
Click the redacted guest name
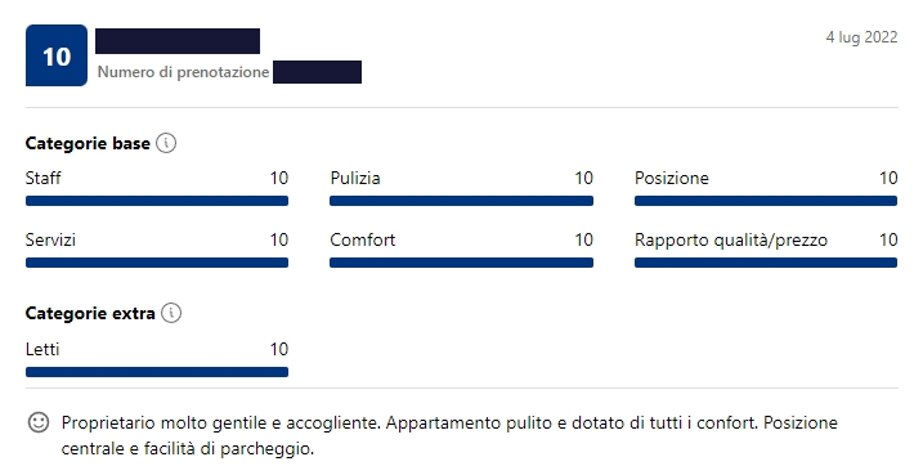[178, 41]
